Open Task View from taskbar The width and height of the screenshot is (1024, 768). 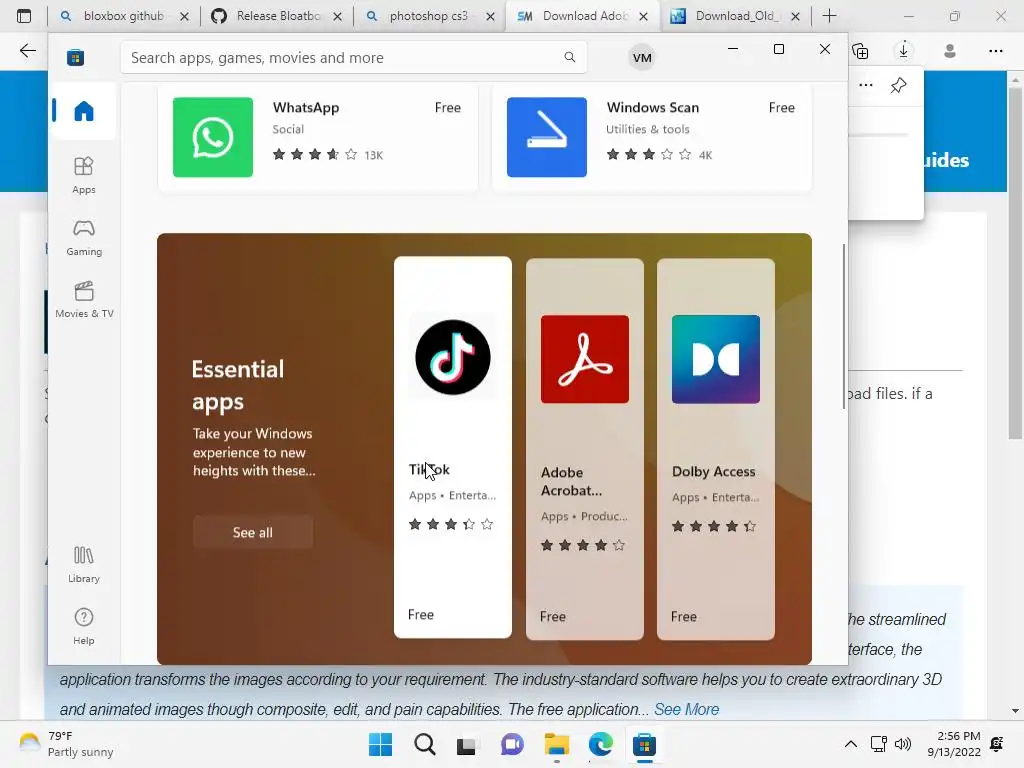[x=466, y=744]
